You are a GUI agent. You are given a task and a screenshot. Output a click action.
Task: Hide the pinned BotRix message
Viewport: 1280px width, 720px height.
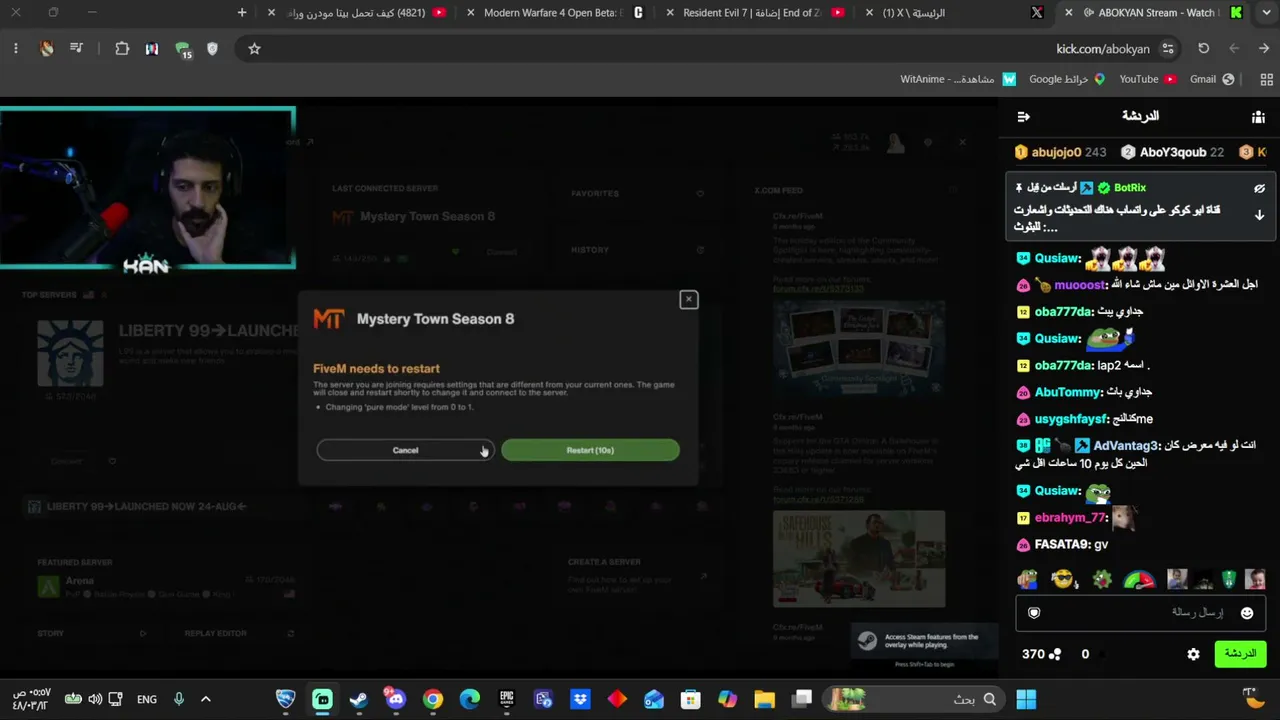pos(1259,188)
